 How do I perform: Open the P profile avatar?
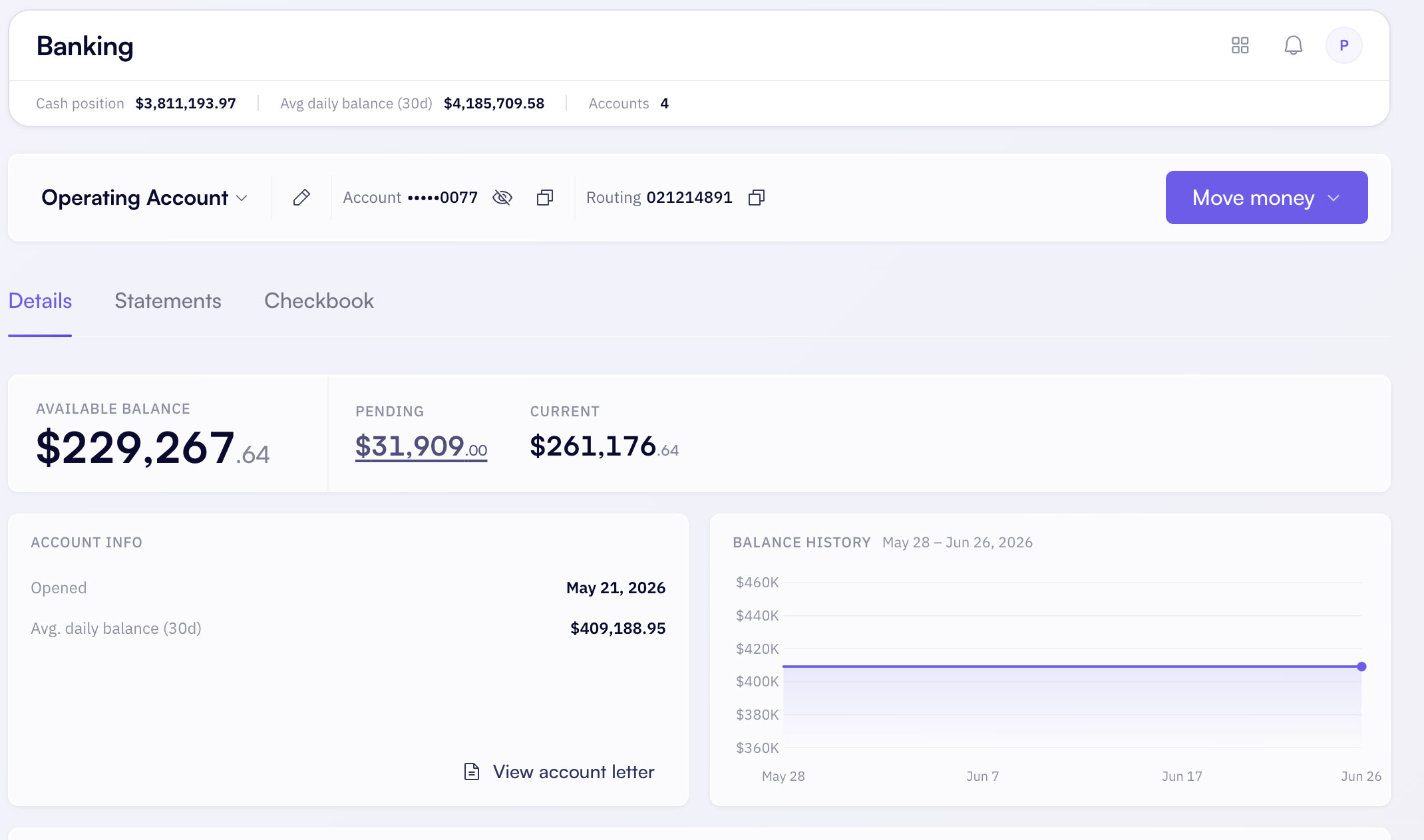1343,45
